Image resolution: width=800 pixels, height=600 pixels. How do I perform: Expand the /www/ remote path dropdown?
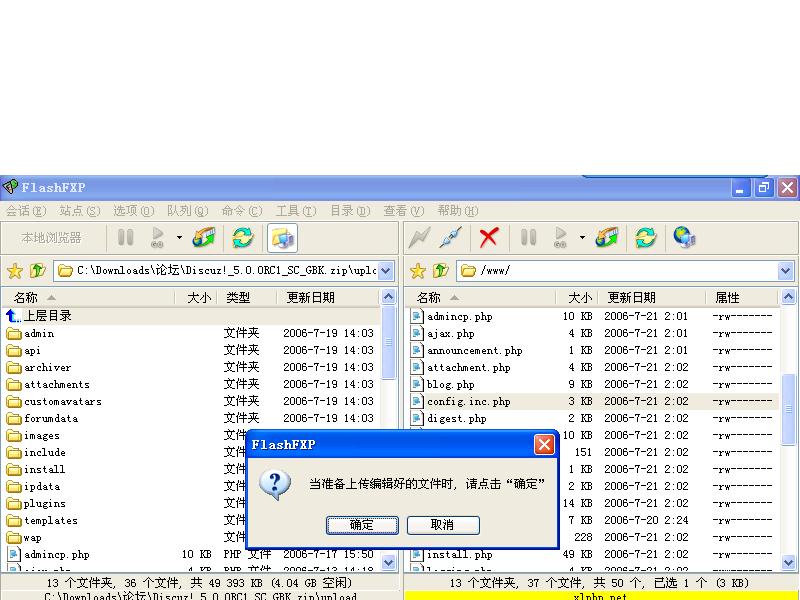click(x=786, y=270)
